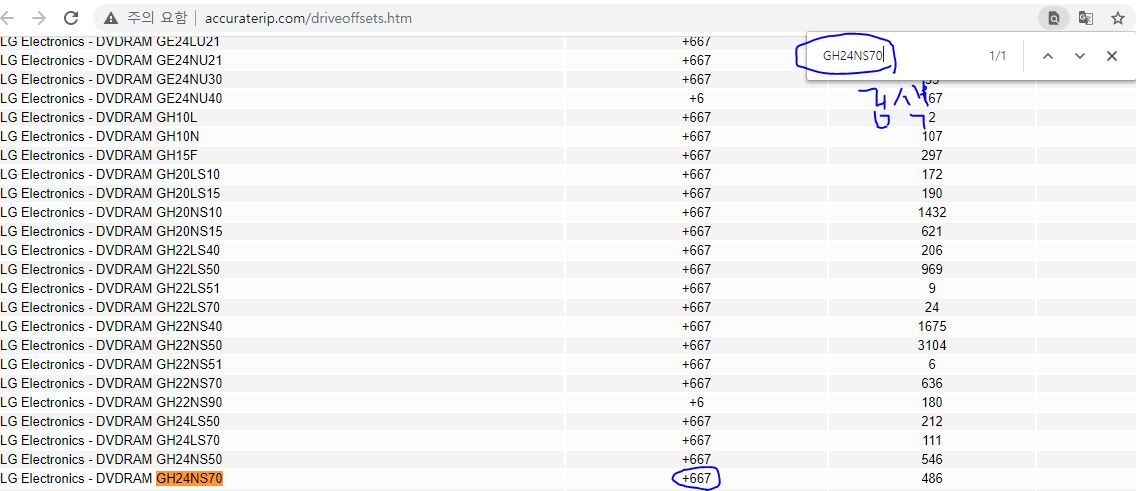This screenshot has width=1136, height=491.
Task: Click the +667 offset in the GH24NS70 row
Action: click(x=696, y=478)
